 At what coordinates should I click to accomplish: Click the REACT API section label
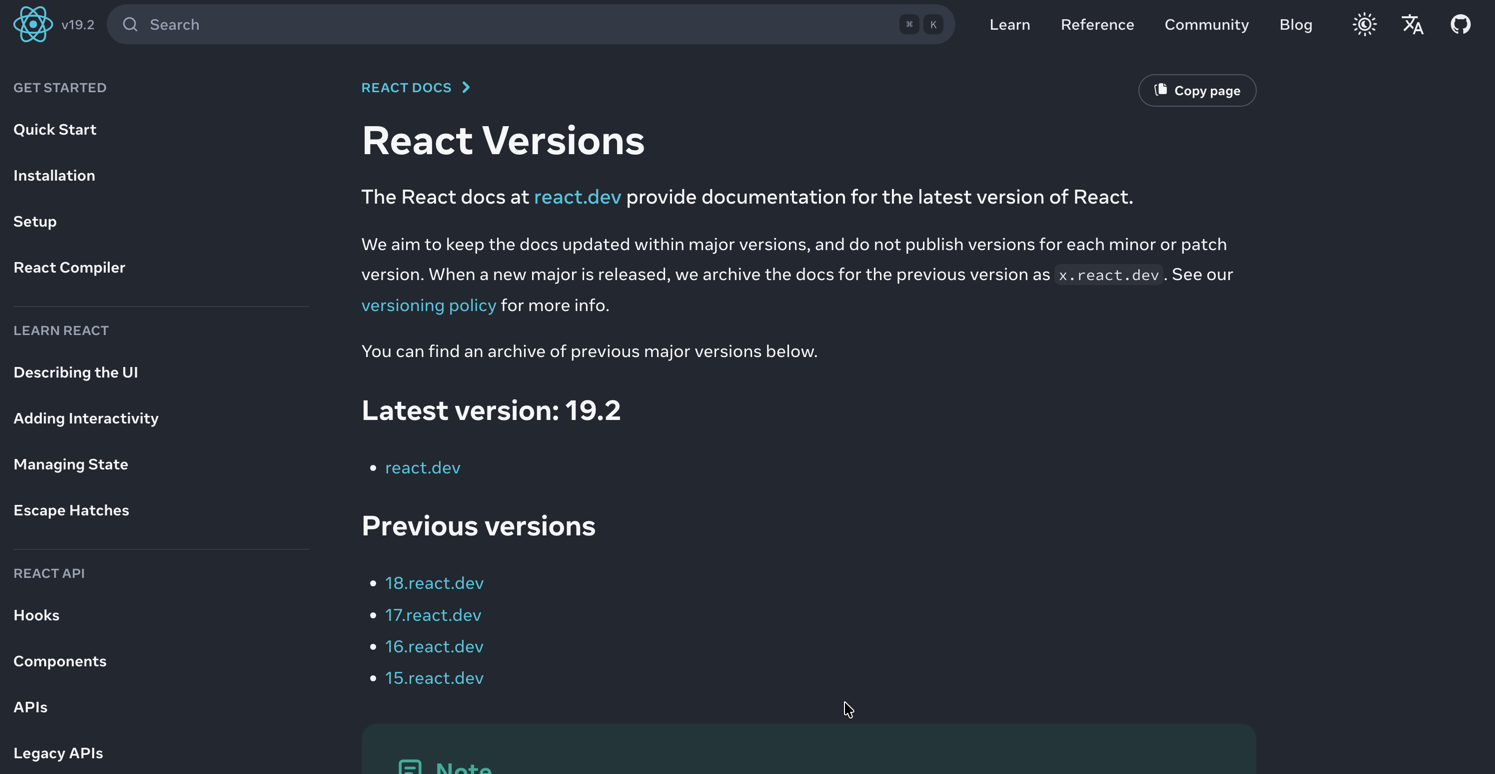(x=49, y=574)
